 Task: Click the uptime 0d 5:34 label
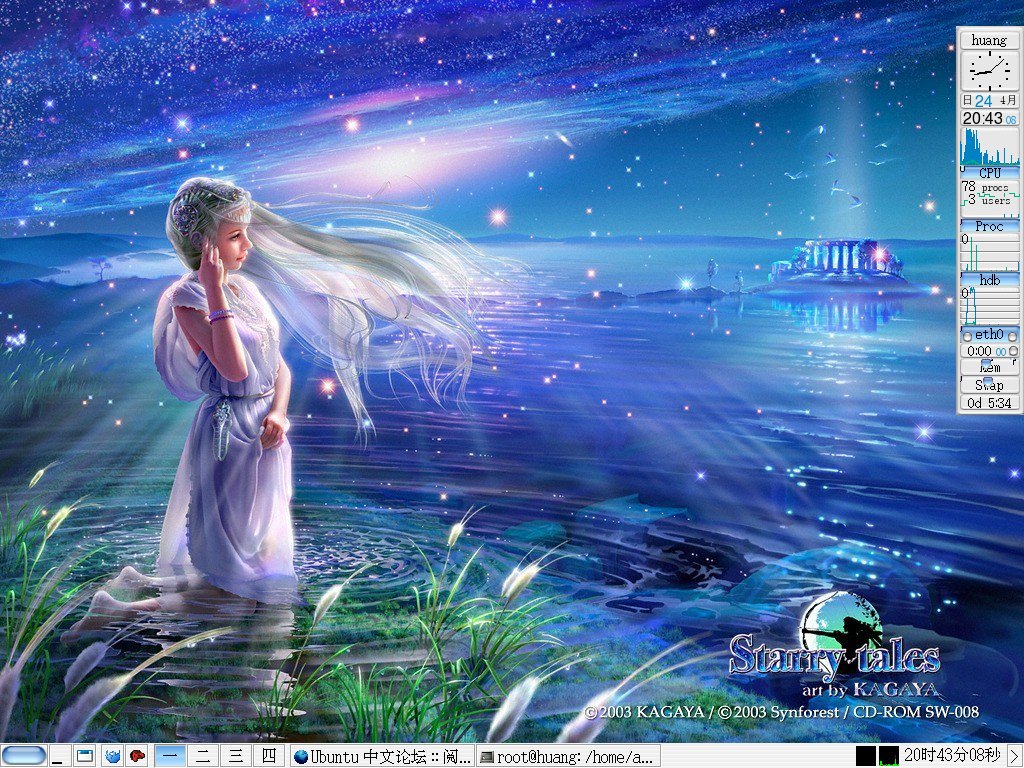tap(989, 403)
